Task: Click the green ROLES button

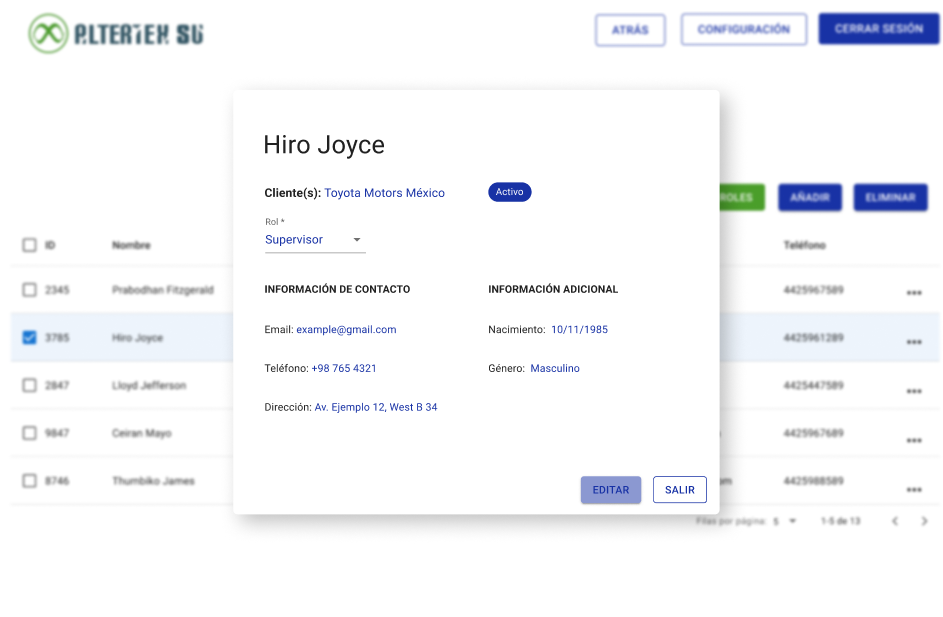Action: click(x=742, y=197)
